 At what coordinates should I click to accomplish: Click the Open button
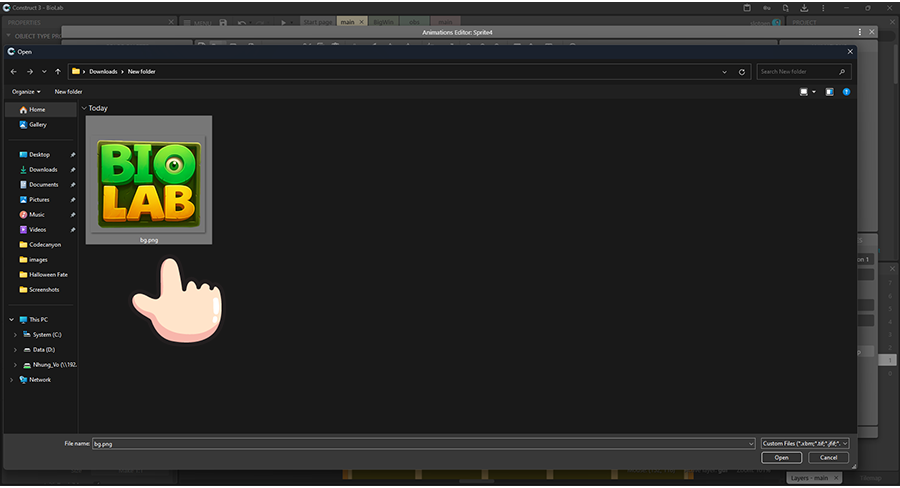point(781,457)
